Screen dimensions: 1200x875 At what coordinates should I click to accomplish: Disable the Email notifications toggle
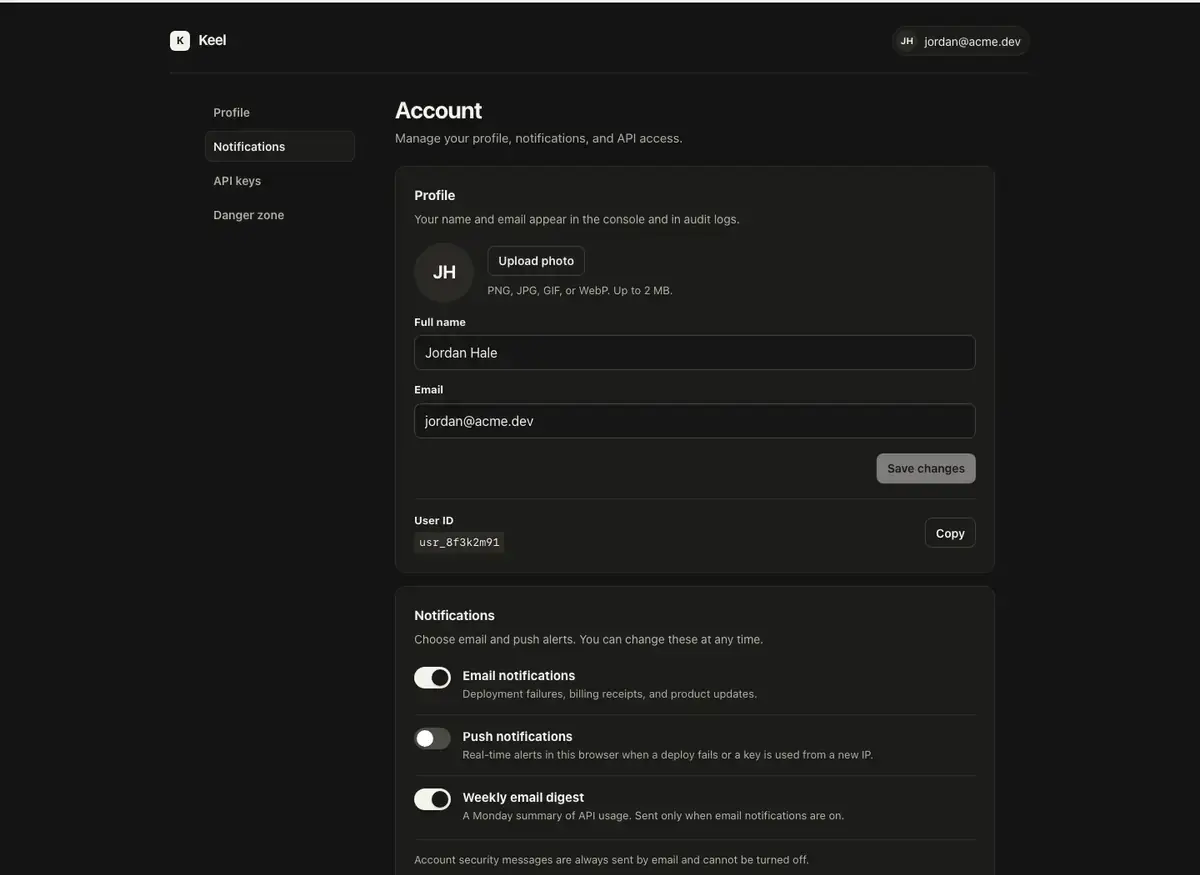click(433, 678)
